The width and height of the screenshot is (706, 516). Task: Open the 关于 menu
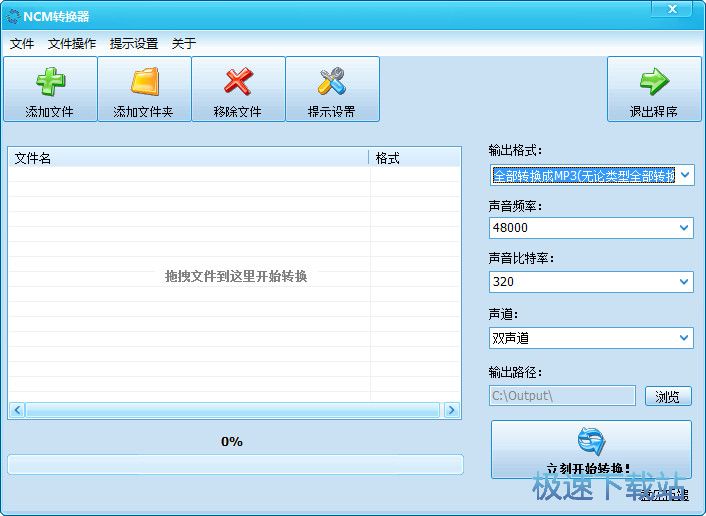(x=184, y=44)
